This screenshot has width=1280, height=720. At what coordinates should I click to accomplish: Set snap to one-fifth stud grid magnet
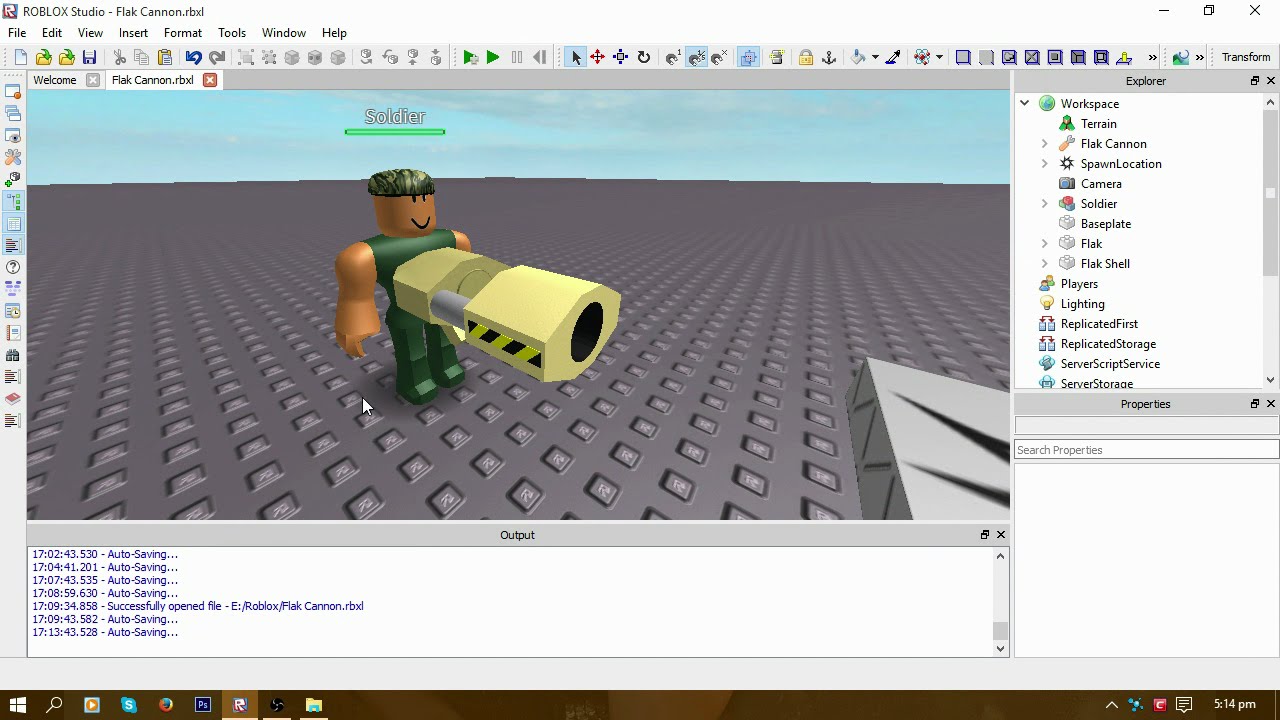click(x=696, y=58)
